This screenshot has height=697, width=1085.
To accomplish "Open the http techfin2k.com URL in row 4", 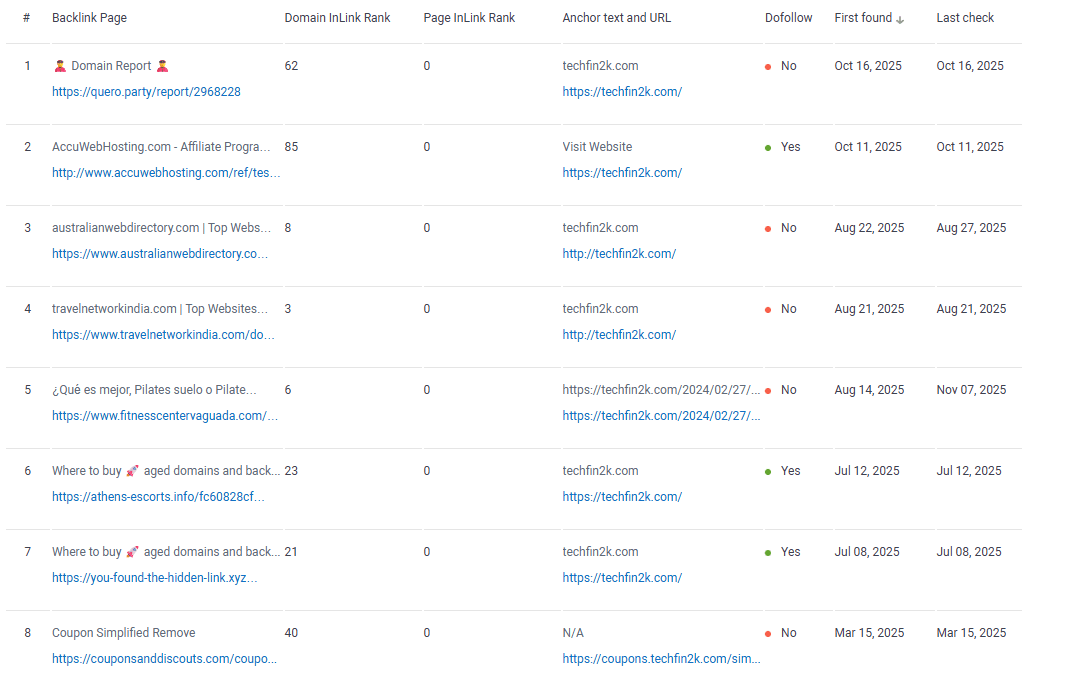I will tap(619, 334).
